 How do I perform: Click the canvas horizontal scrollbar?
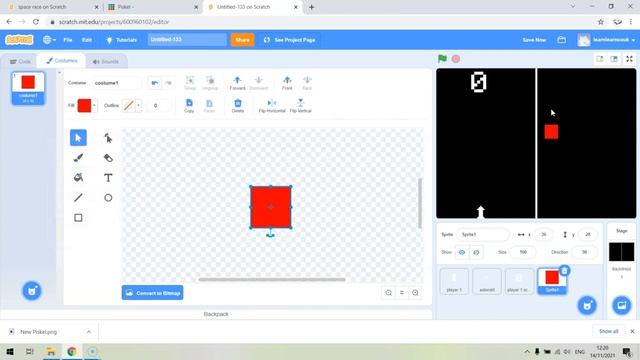[272, 280]
